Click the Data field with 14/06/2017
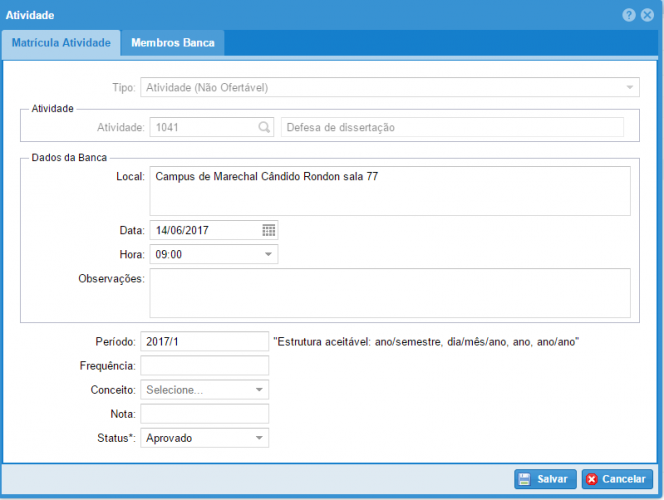Screen dimensions: 664x500 tap(205, 230)
